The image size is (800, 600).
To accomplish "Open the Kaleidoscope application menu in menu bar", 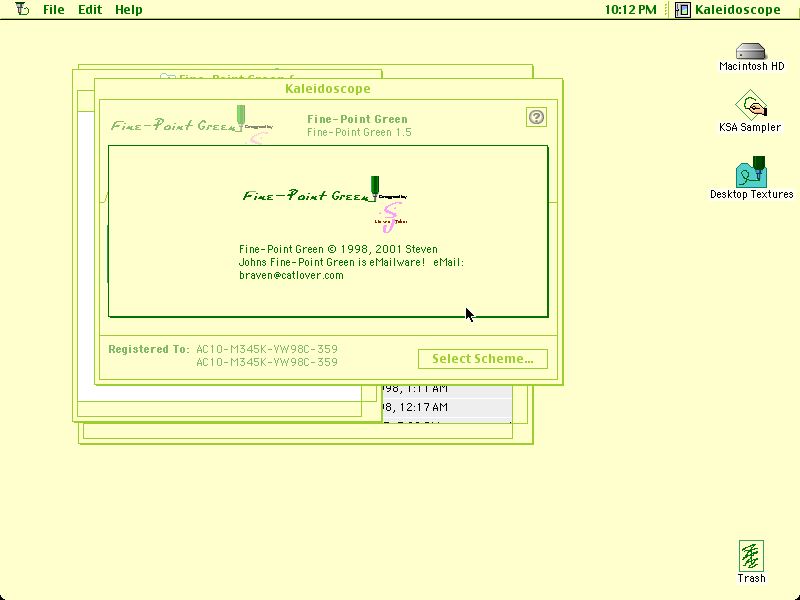I will pyautogui.click(x=728, y=10).
